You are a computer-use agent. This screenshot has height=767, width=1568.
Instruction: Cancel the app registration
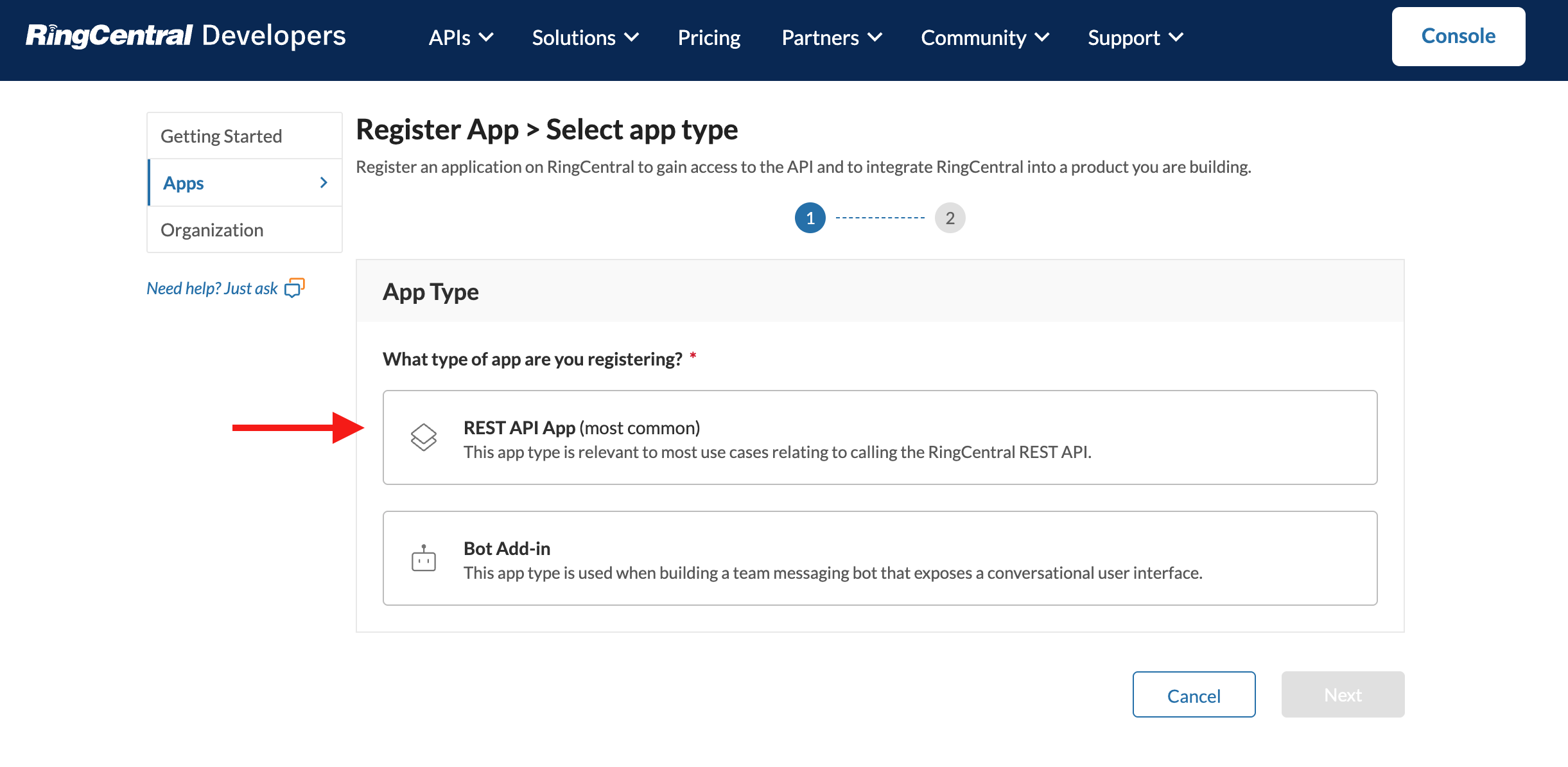click(1193, 694)
